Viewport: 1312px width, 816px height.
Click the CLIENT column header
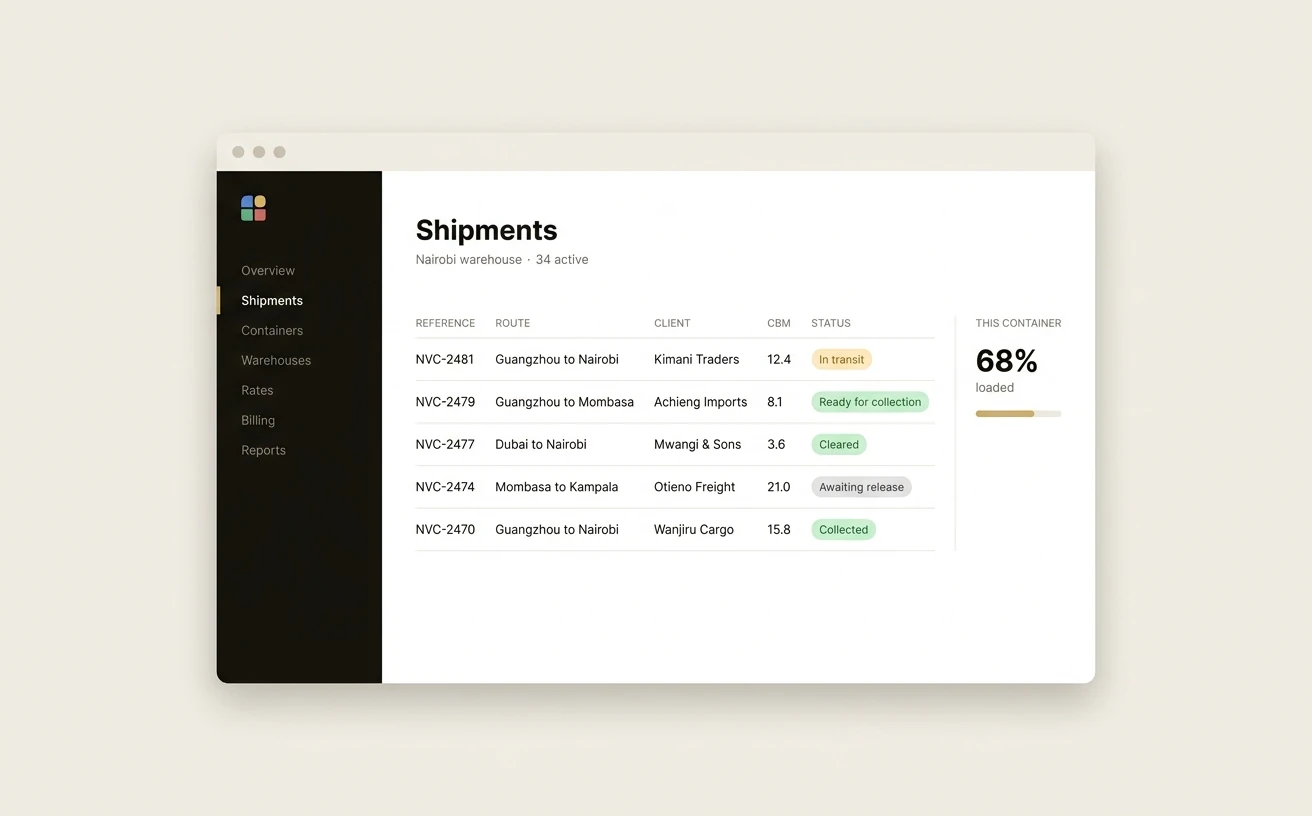(x=672, y=323)
